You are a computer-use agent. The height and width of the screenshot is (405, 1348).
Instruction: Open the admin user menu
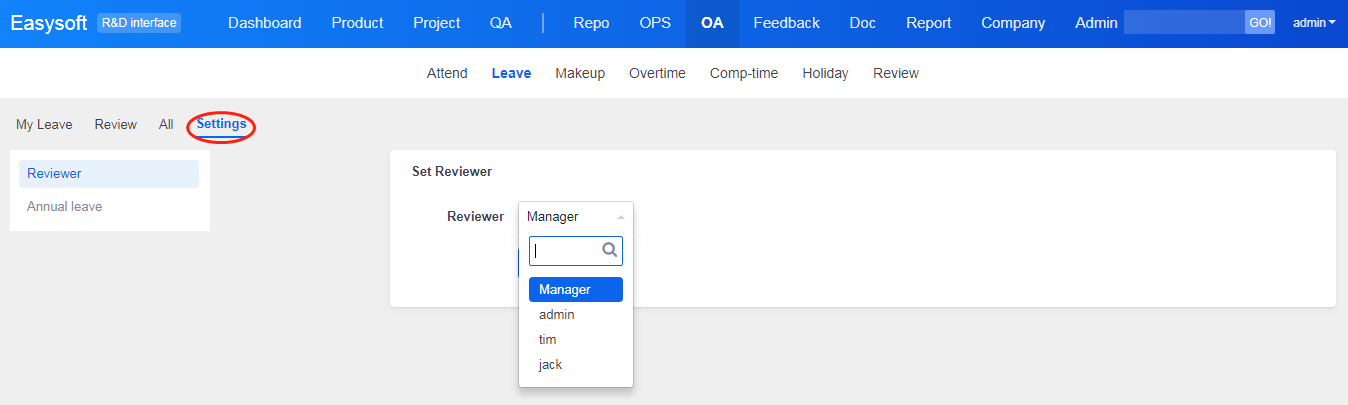(1314, 23)
